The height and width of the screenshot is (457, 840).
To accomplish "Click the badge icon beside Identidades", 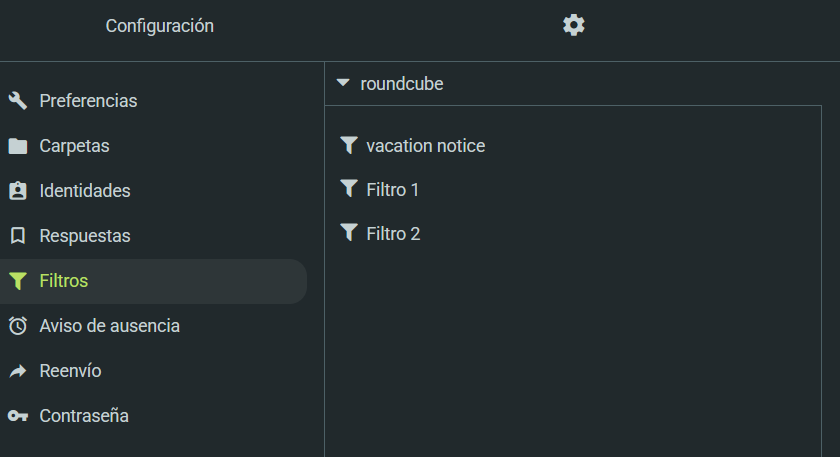I will (18, 191).
